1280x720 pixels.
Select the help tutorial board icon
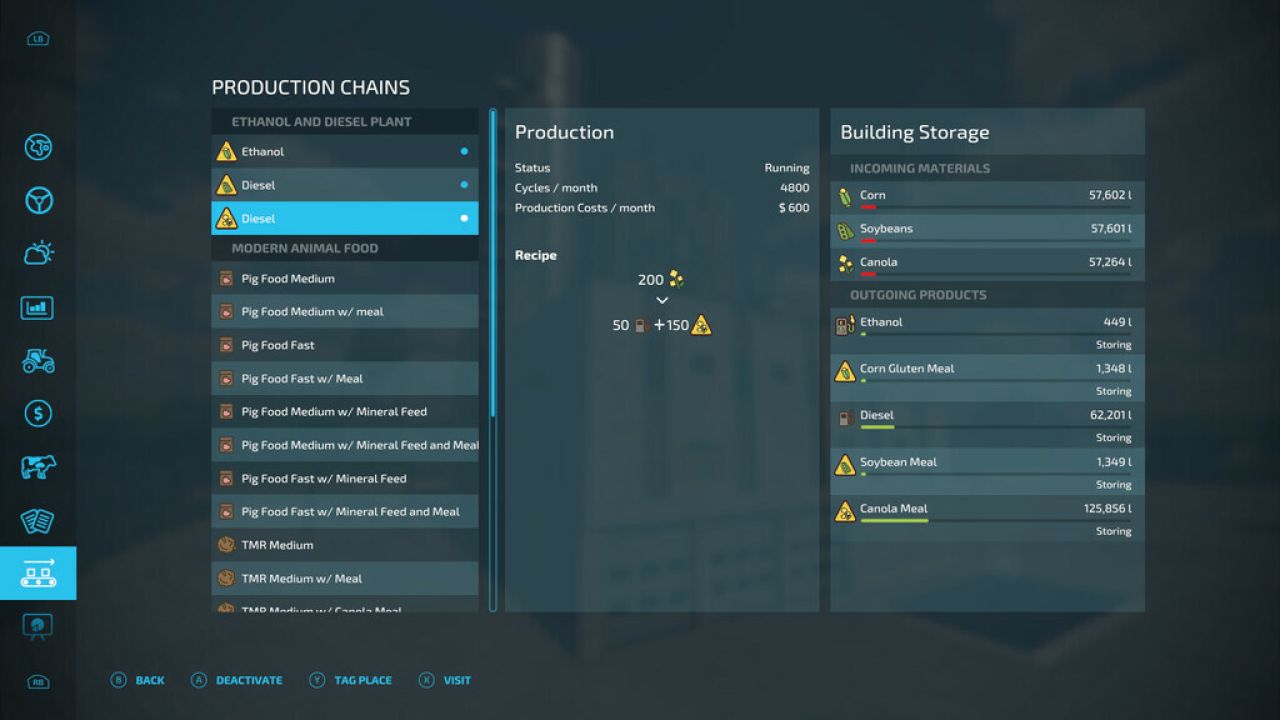38,626
